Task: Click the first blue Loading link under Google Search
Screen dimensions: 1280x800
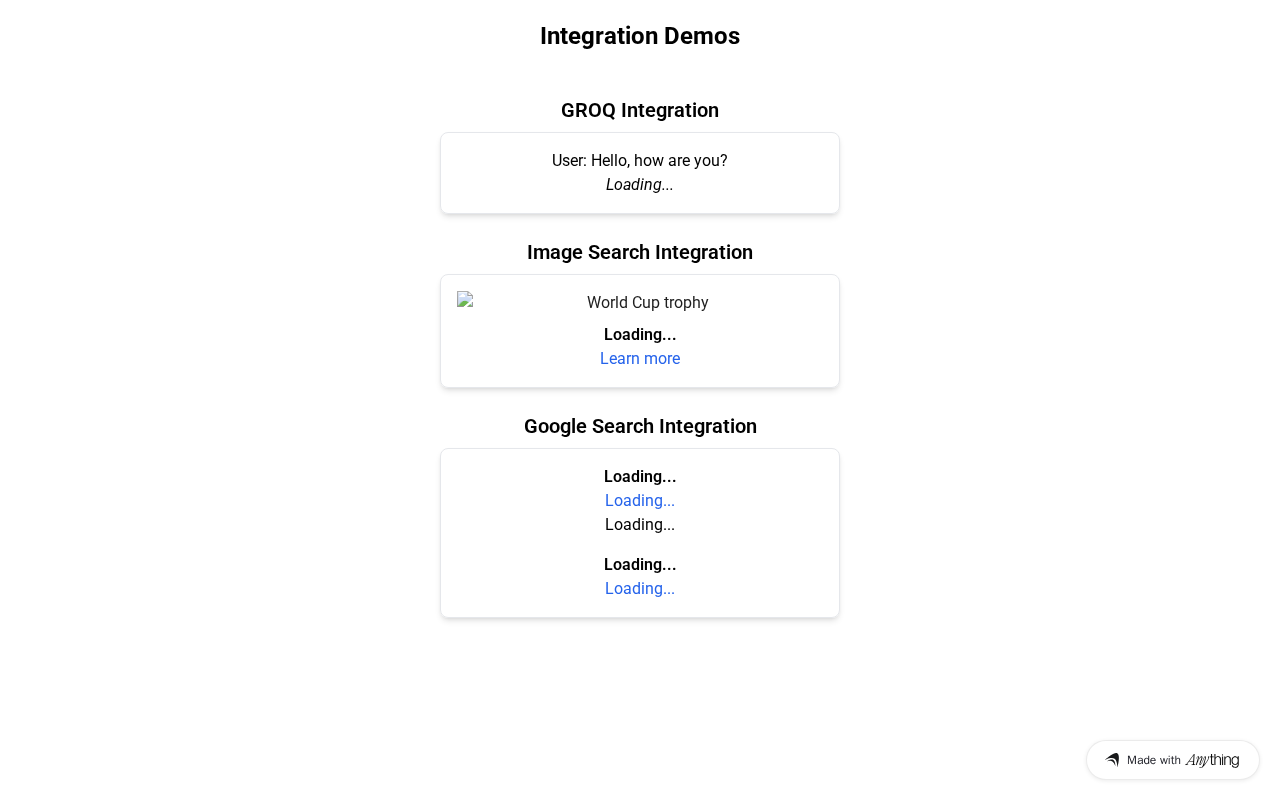Action: tap(640, 500)
